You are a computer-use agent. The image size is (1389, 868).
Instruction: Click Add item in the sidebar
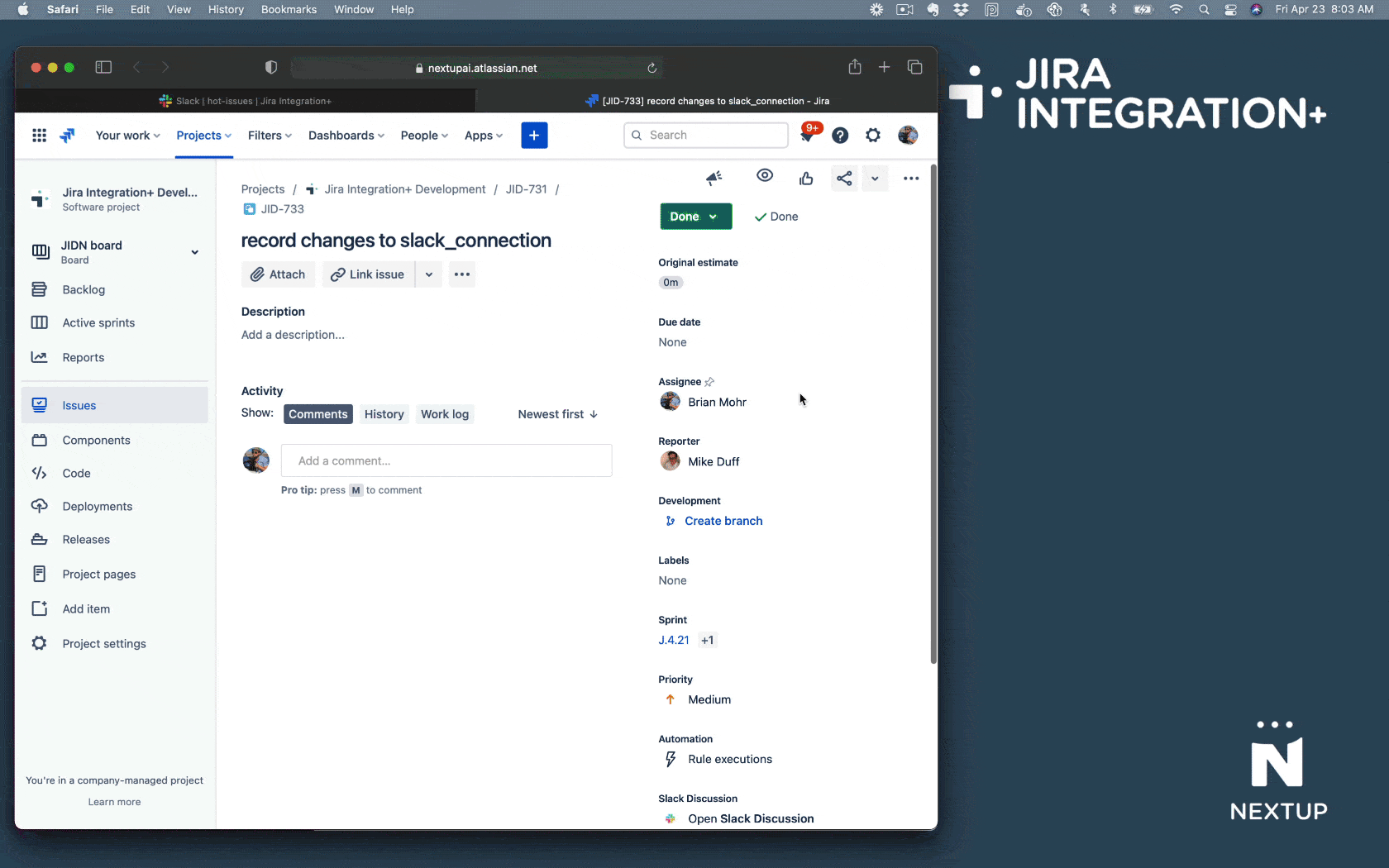(x=115, y=608)
